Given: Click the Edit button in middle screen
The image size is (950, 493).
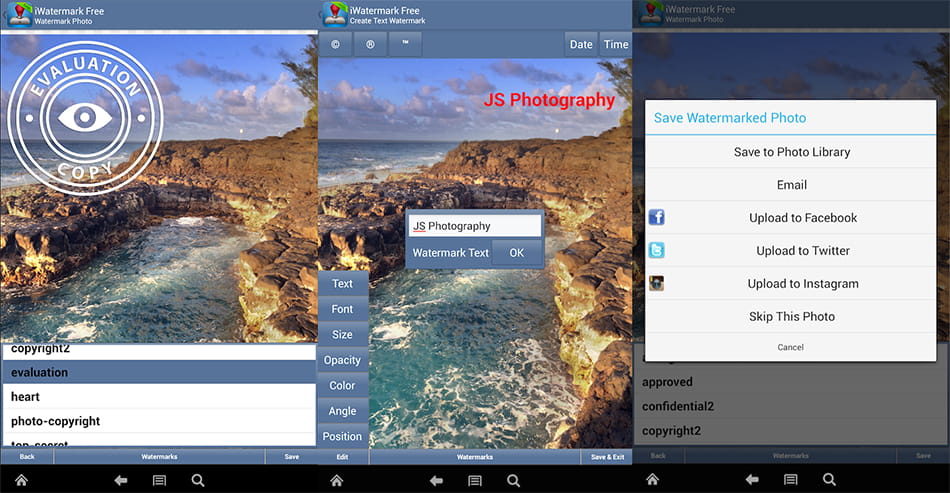Looking at the screenshot, I should coord(342,457).
